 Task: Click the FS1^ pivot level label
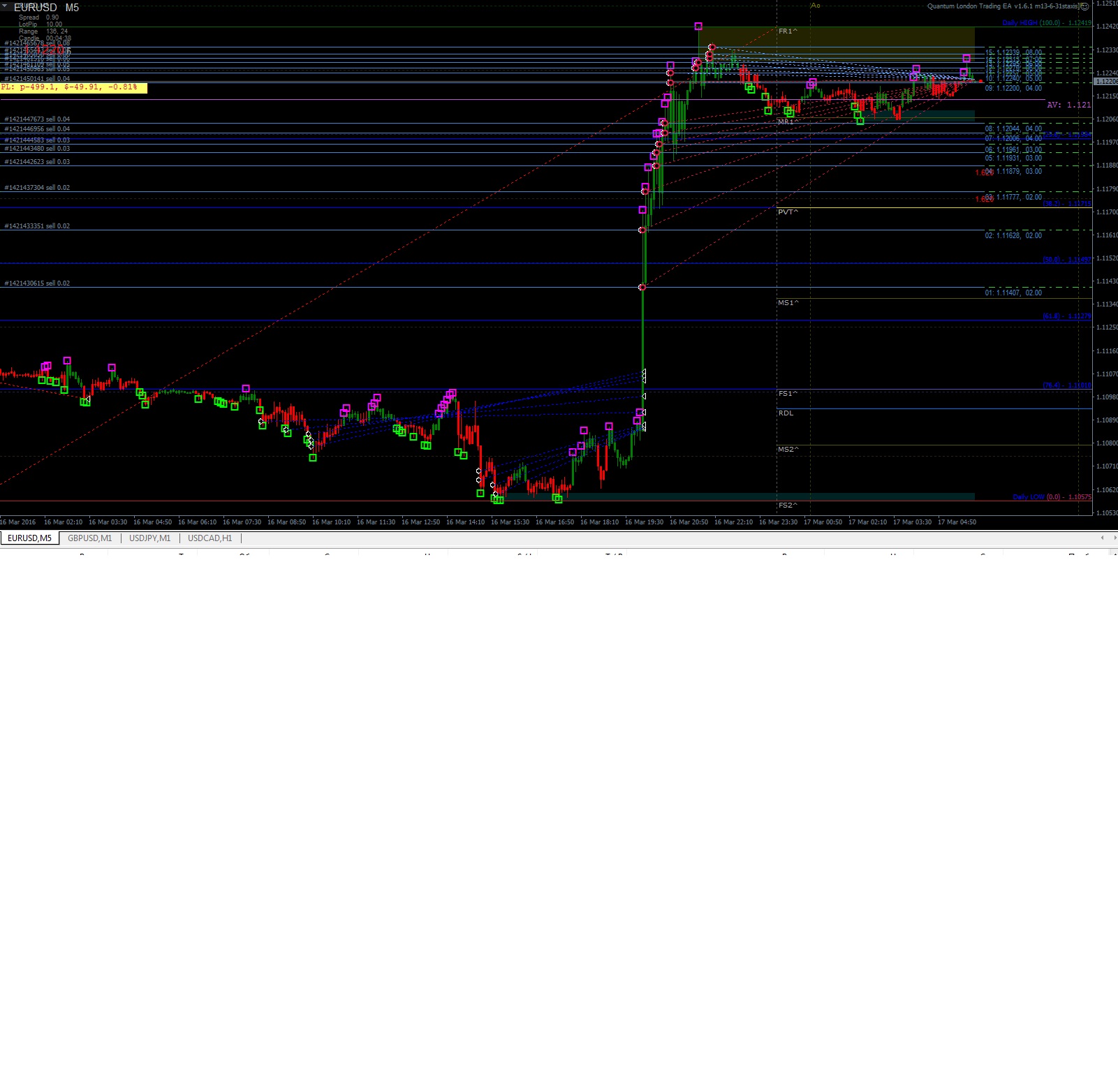tap(788, 394)
